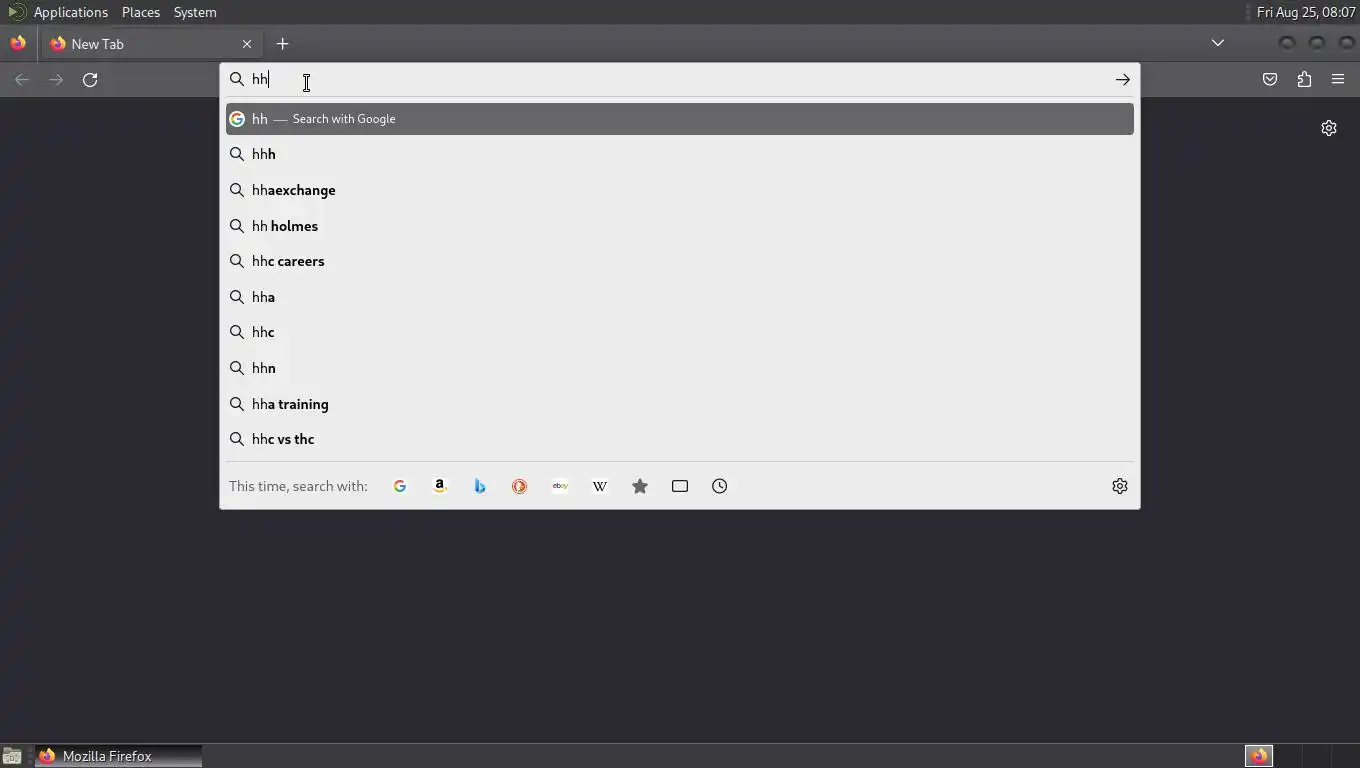Select DuckDuckGo one-off search icon
Screen dimensions: 1360x768
520,486
